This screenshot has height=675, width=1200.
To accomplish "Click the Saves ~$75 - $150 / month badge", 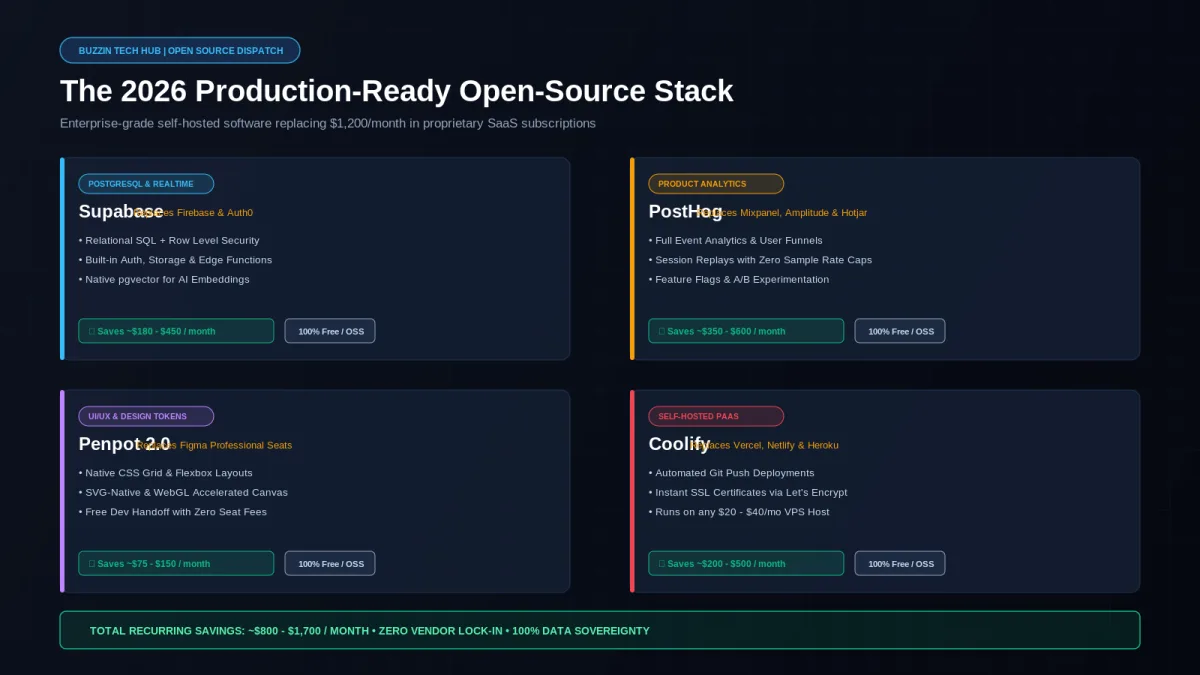I will (x=176, y=563).
